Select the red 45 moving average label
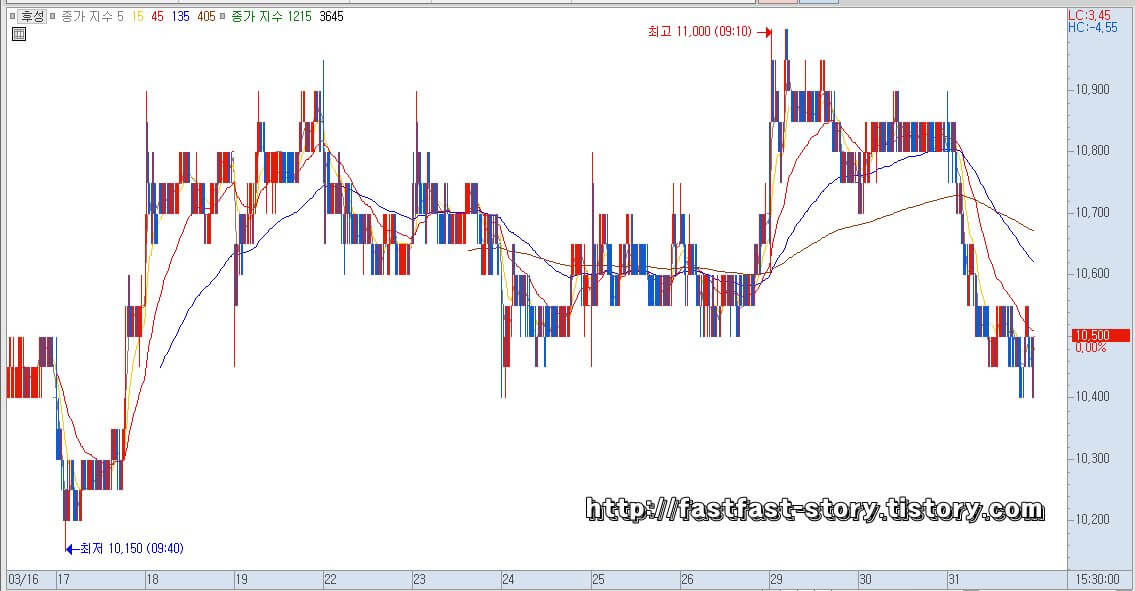 click(157, 16)
